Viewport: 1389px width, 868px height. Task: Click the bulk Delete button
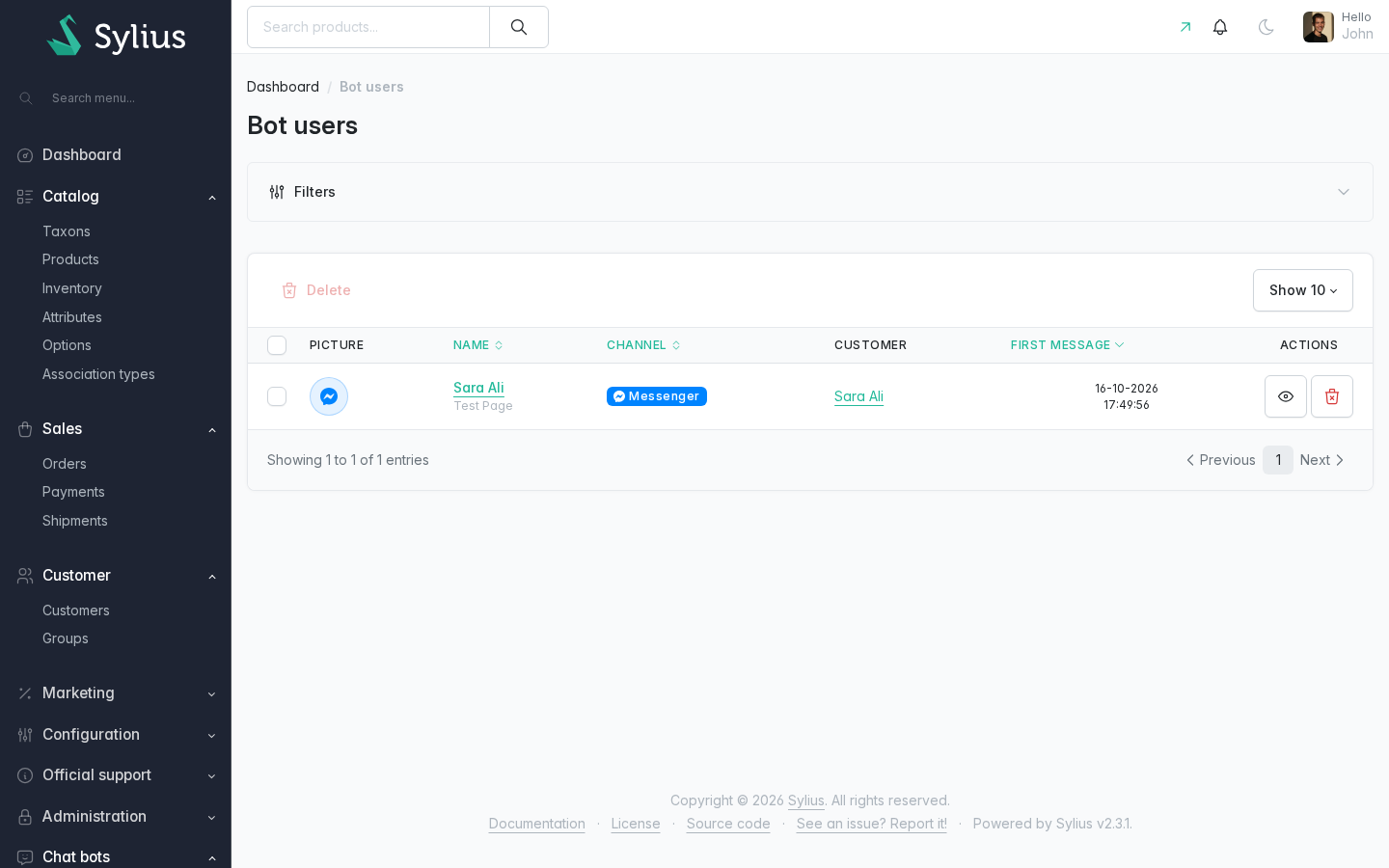click(315, 290)
